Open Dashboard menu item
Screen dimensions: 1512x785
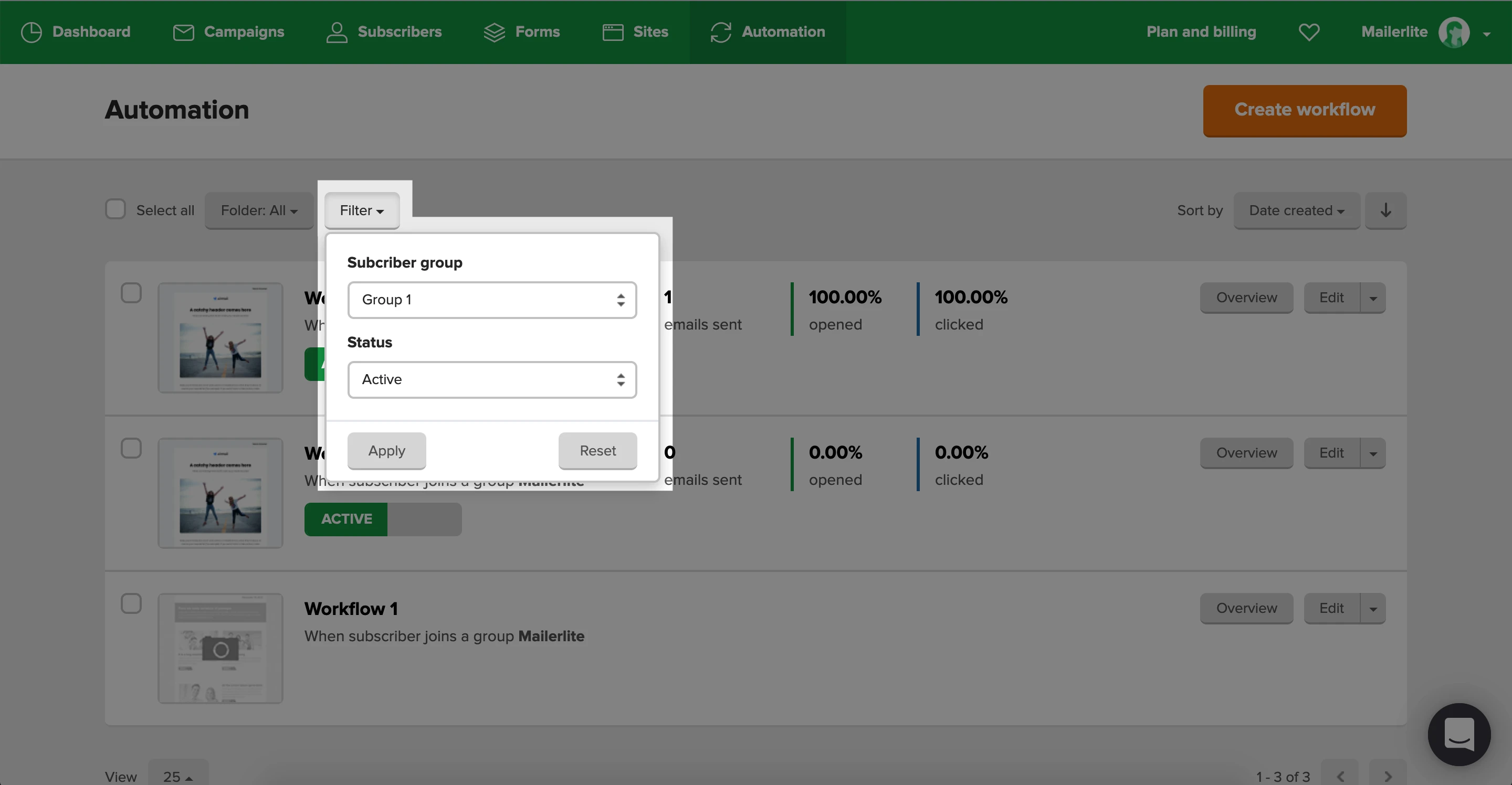[76, 32]
